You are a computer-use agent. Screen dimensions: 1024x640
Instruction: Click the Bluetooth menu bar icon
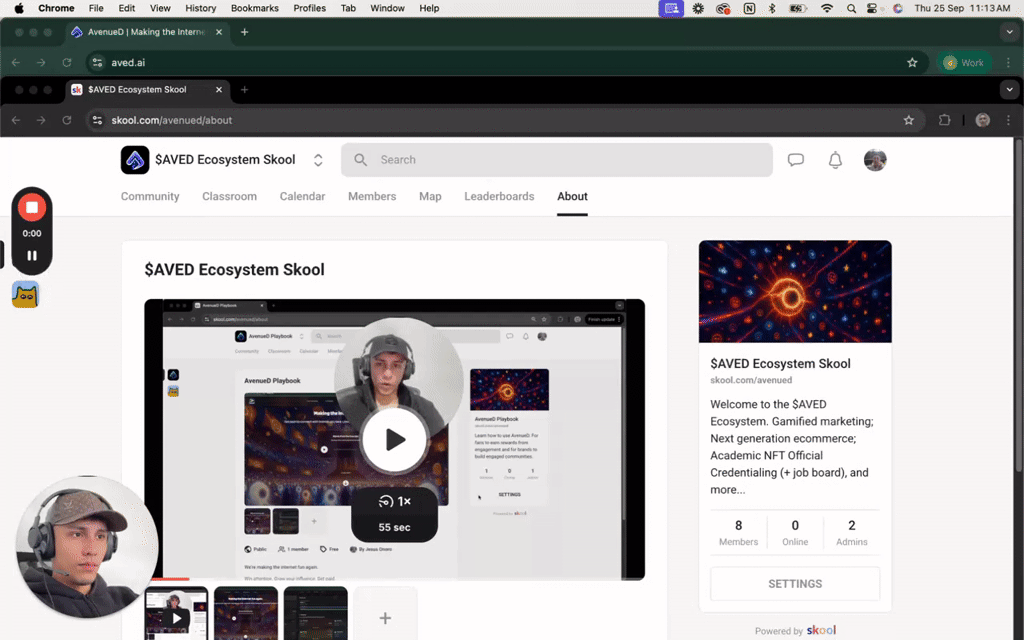(x=771, y=8)
